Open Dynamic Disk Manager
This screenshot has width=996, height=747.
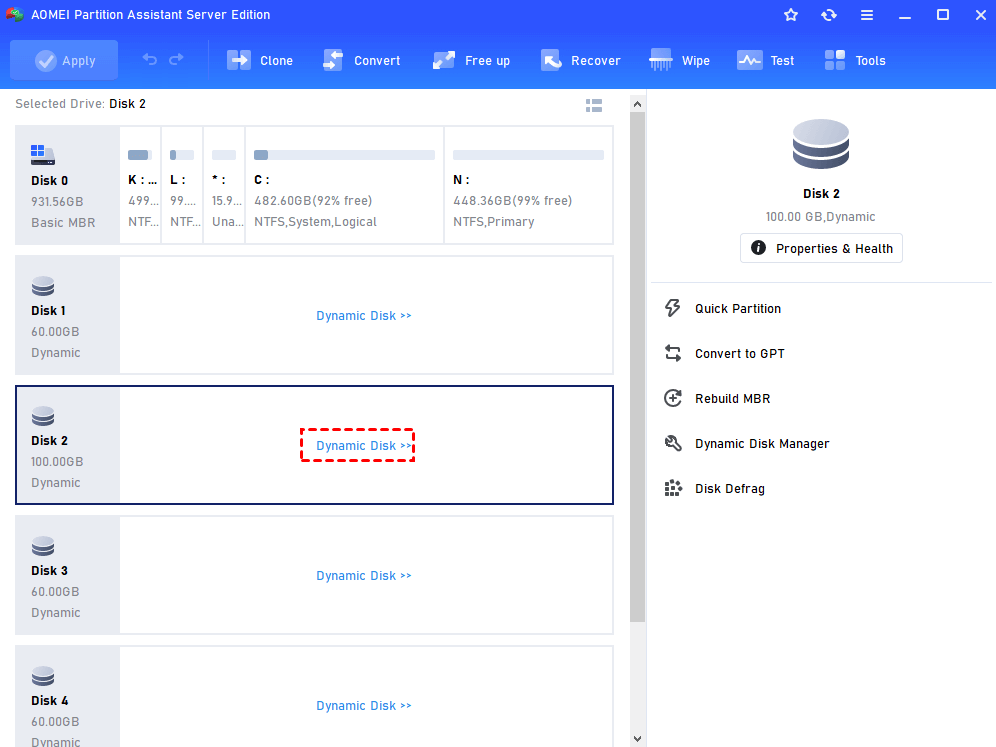(x=762, y=444)
